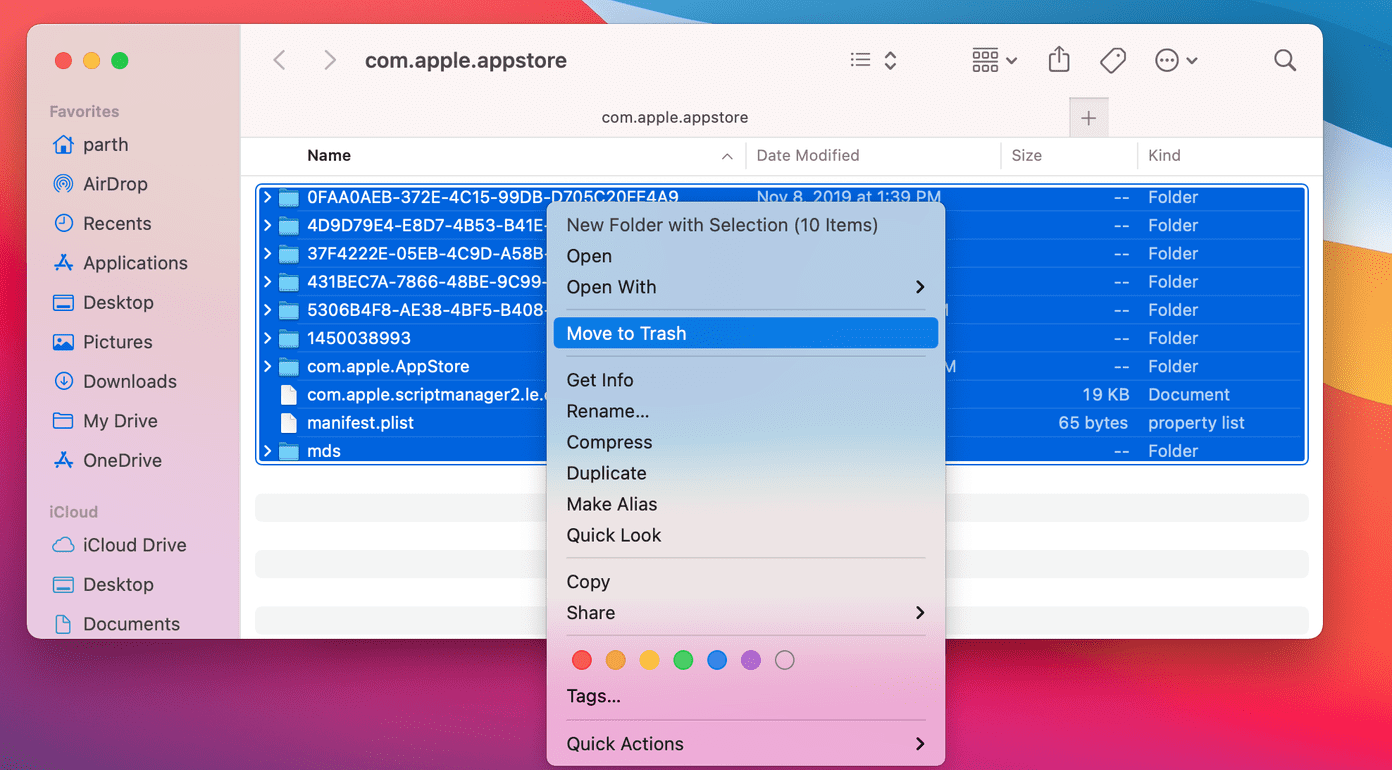Select the com.apple.appstore tab
Screen dimensions: 1392x770
[x=675, y=117]
